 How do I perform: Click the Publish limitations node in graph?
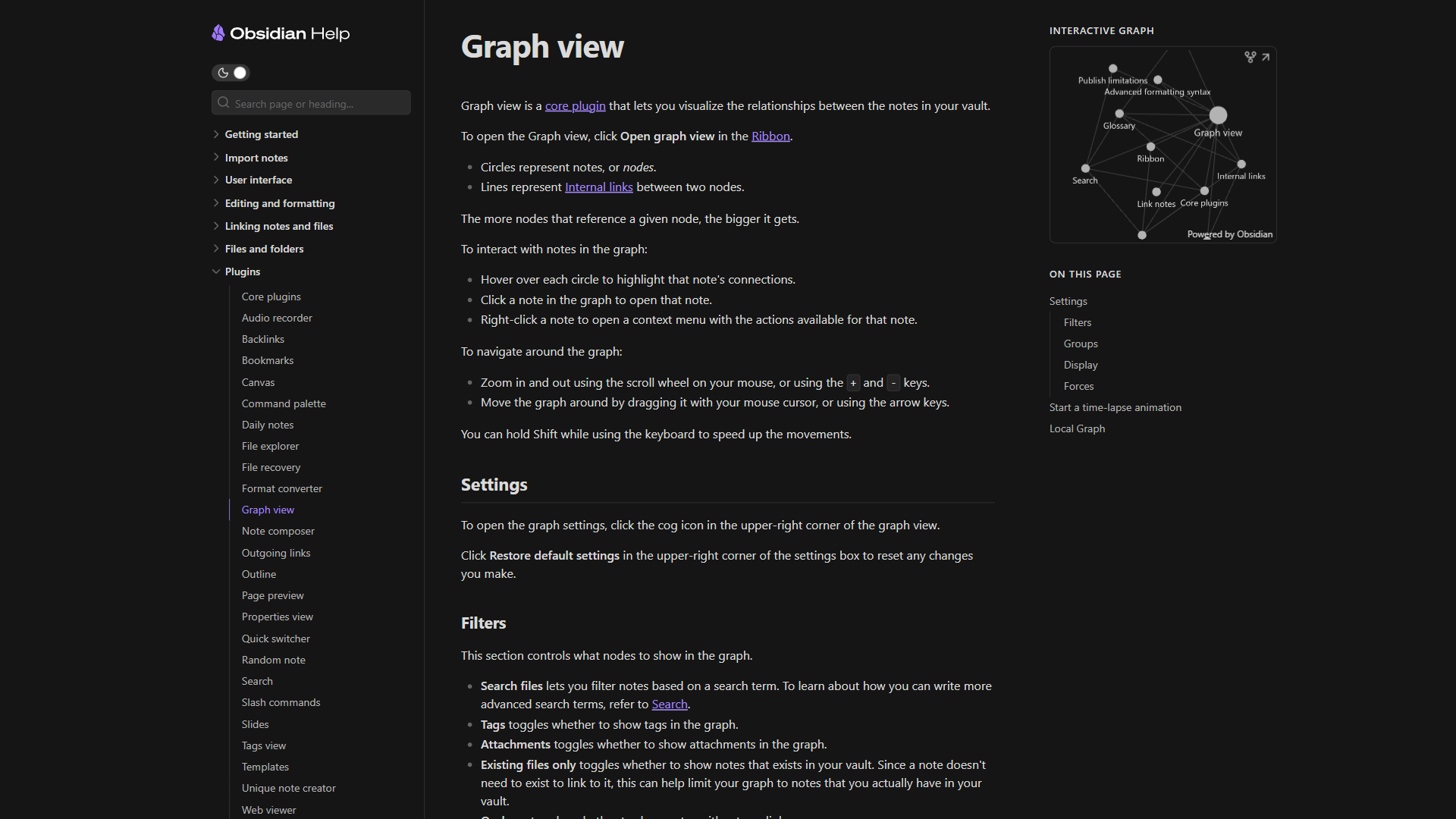[1112, 68]
